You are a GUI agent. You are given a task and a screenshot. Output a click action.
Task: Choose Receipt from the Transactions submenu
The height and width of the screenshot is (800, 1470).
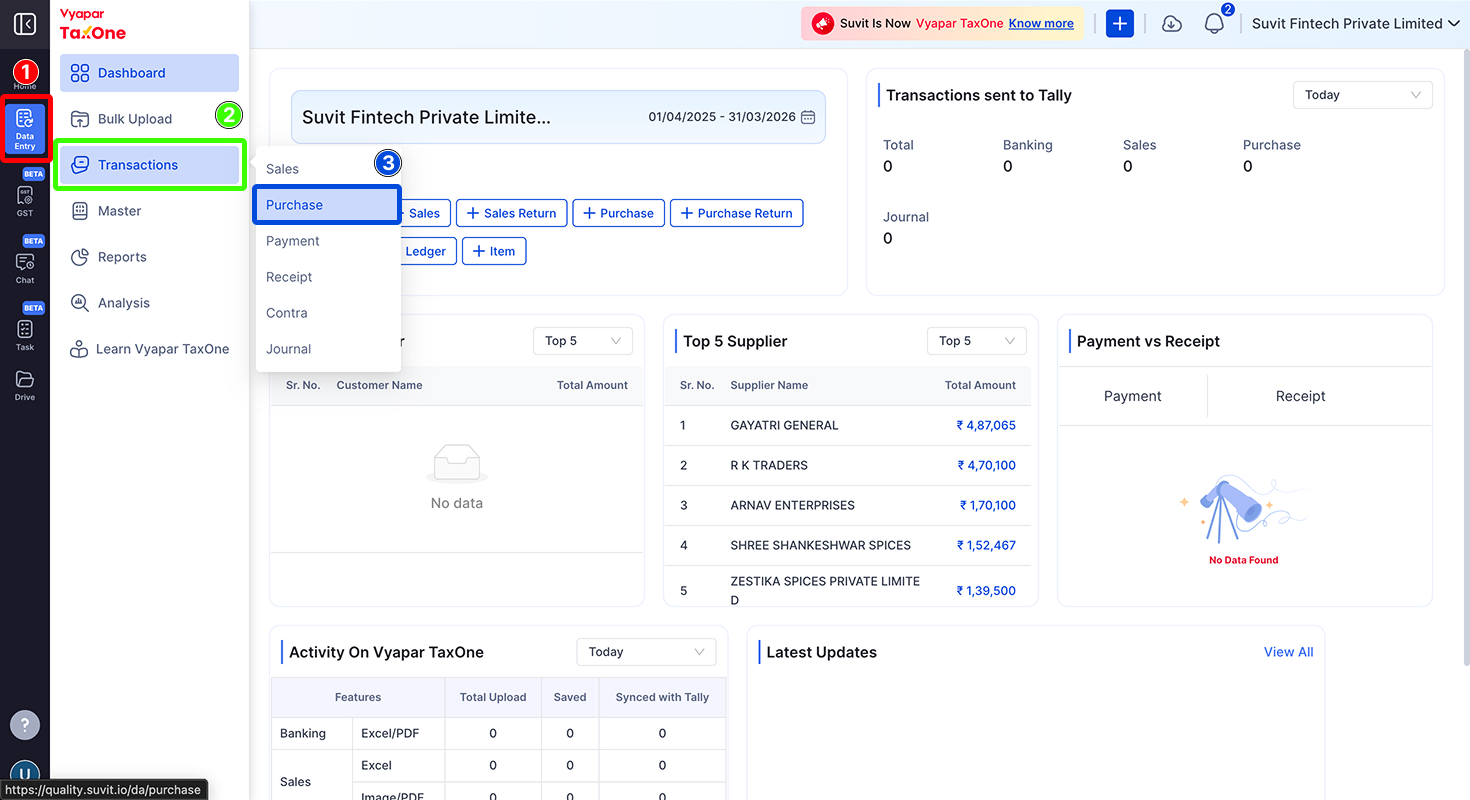coord(328,277)
